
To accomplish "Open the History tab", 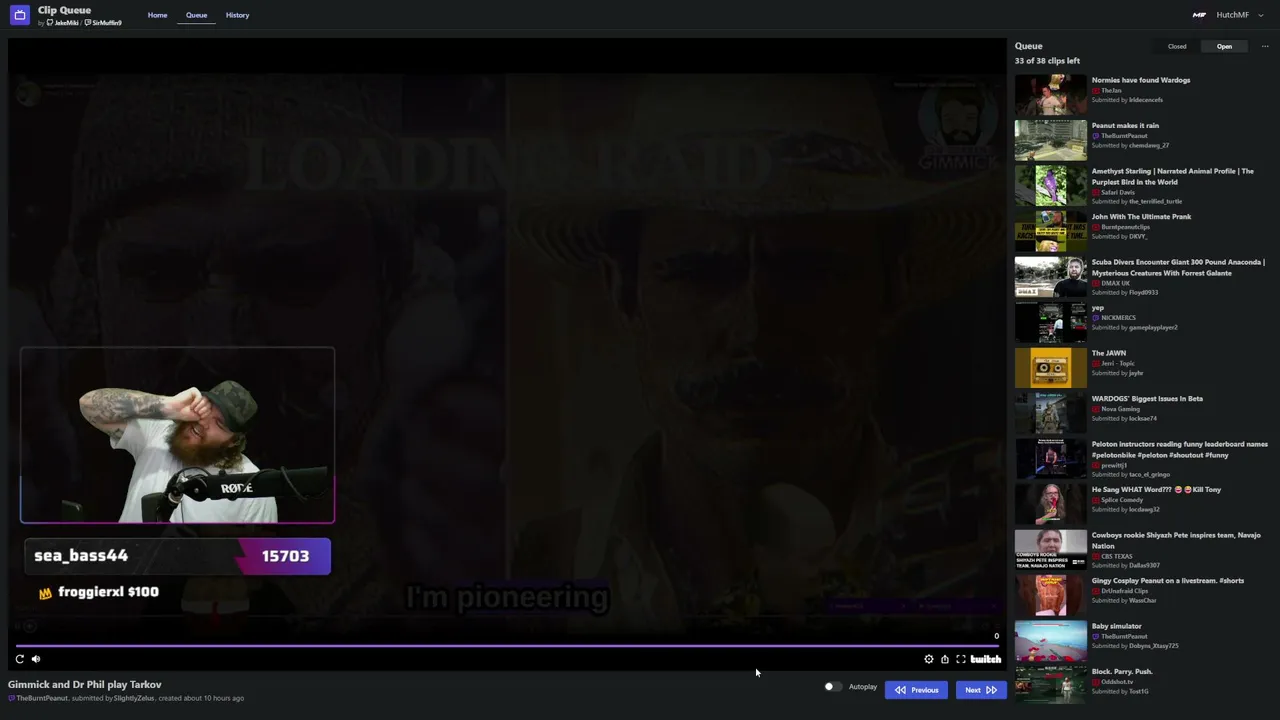I will point(237,15).
